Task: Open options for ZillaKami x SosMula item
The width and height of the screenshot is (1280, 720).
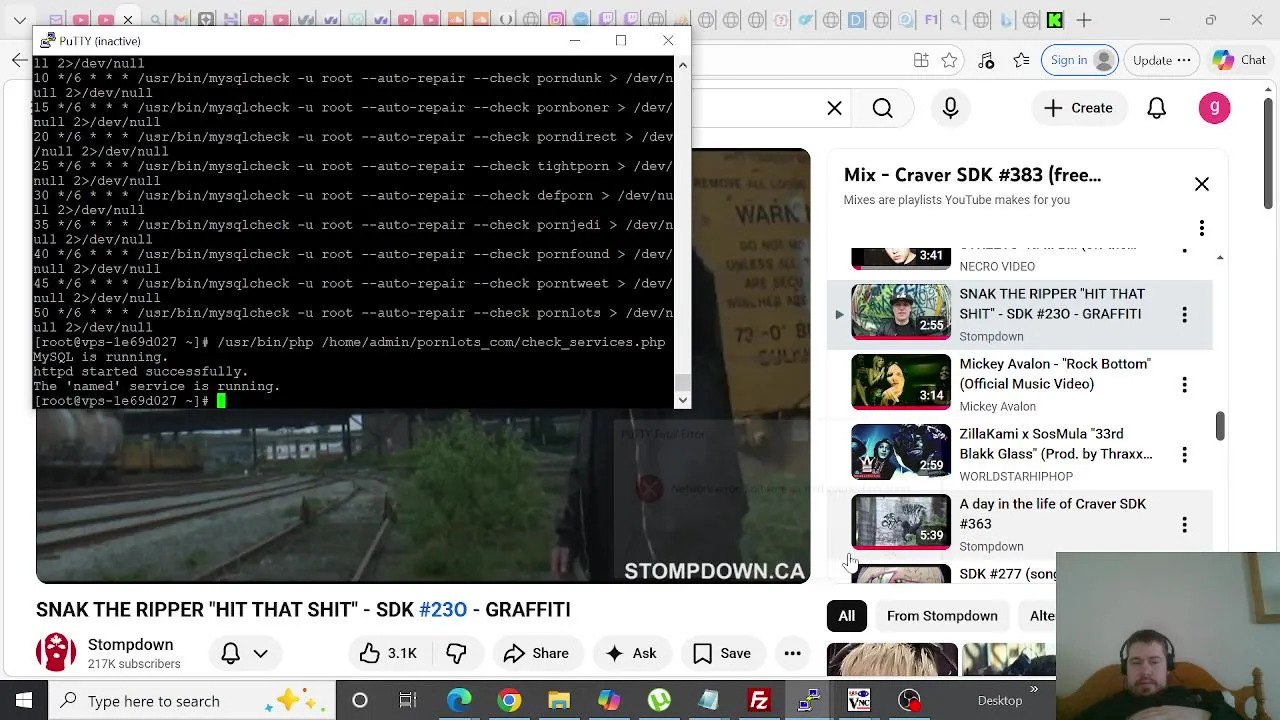Action: (1184, 454)
